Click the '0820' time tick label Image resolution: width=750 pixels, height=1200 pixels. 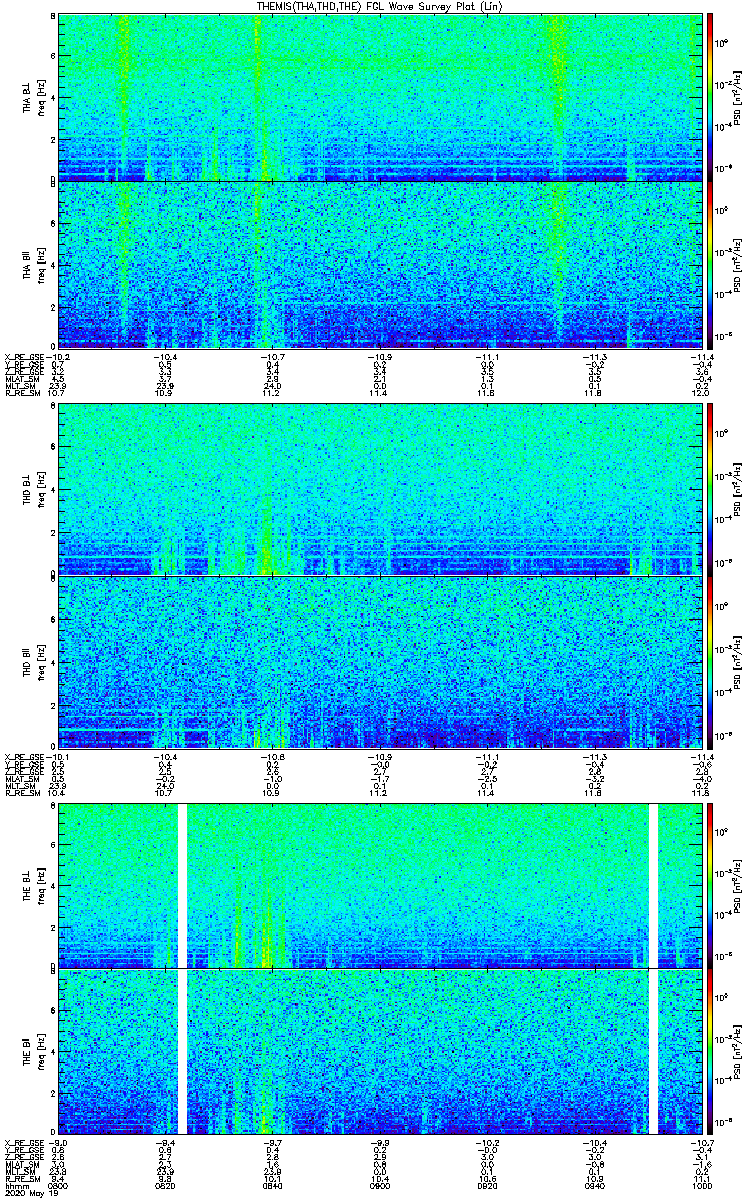(166, 1186)
